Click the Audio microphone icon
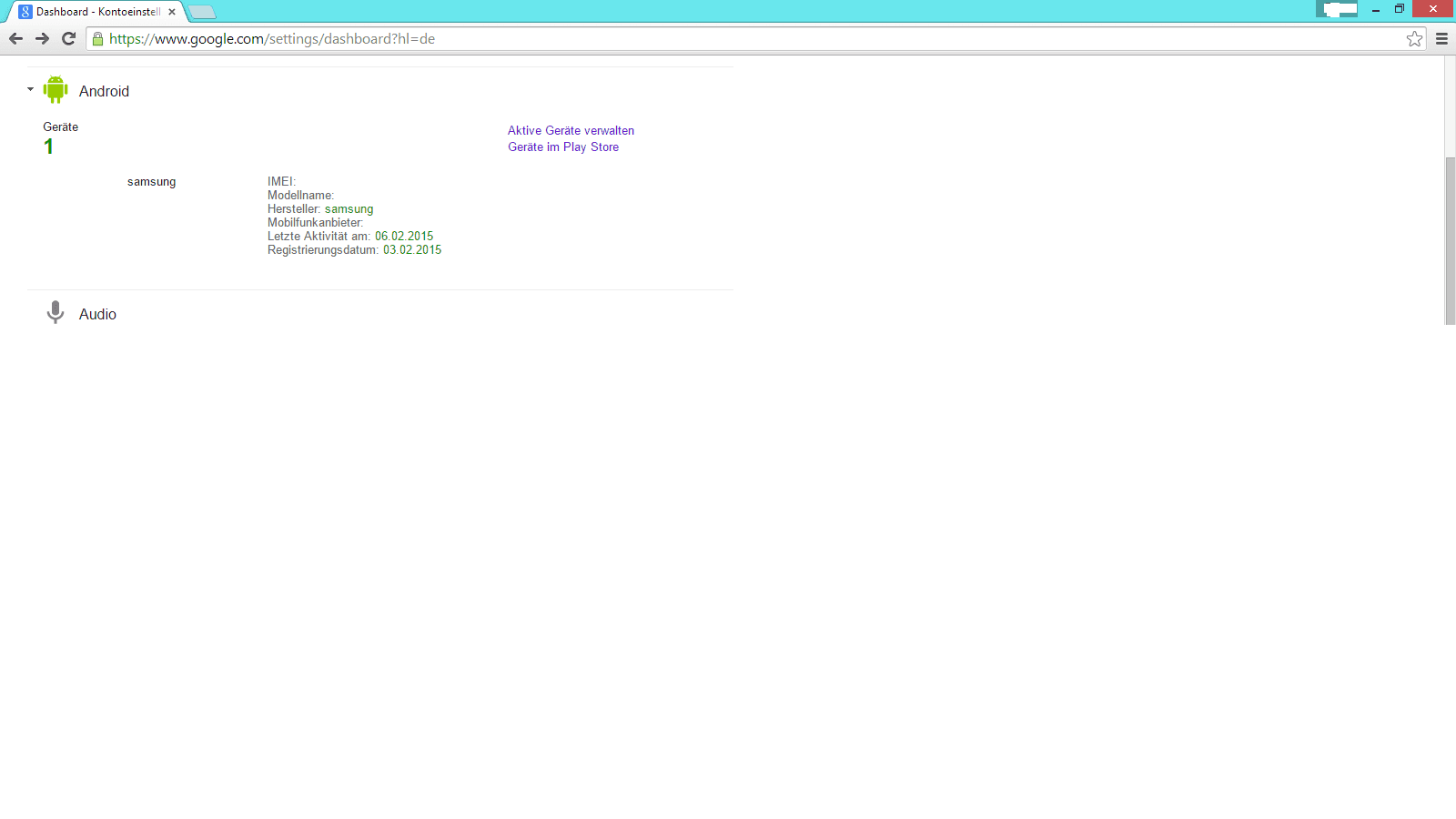 (56, 312)
